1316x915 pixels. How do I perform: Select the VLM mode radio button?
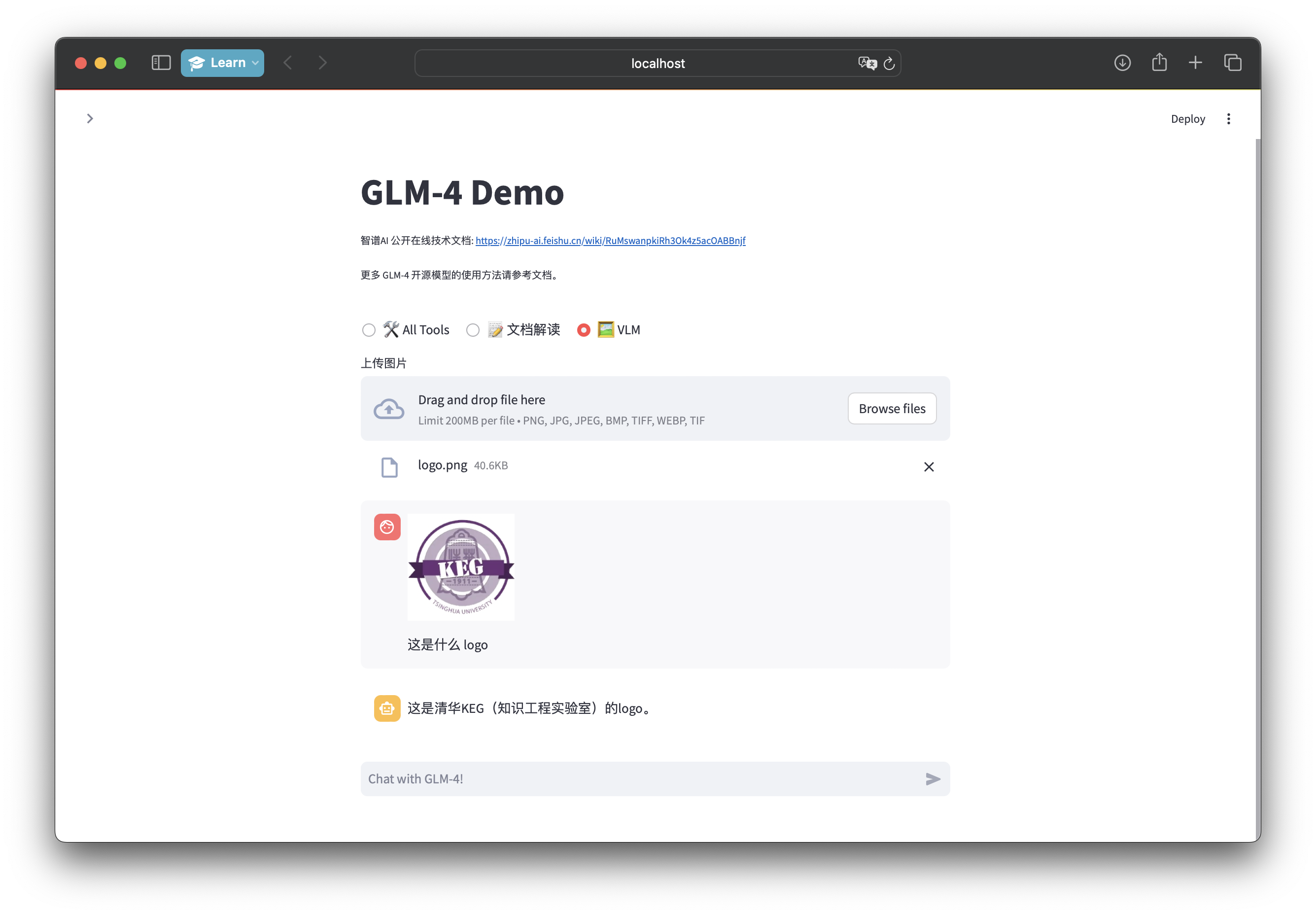pyautogui.click(x=584, y=330)
